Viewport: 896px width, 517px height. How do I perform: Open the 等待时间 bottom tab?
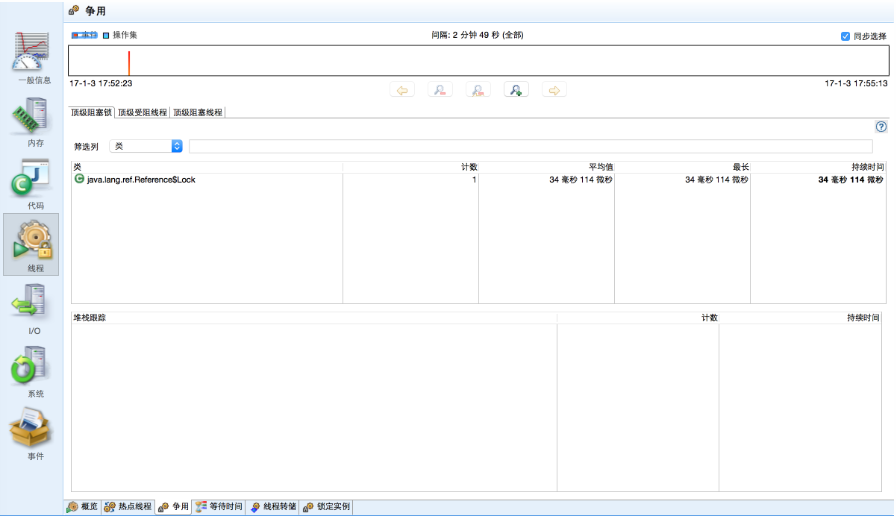(x=219, y=507)
